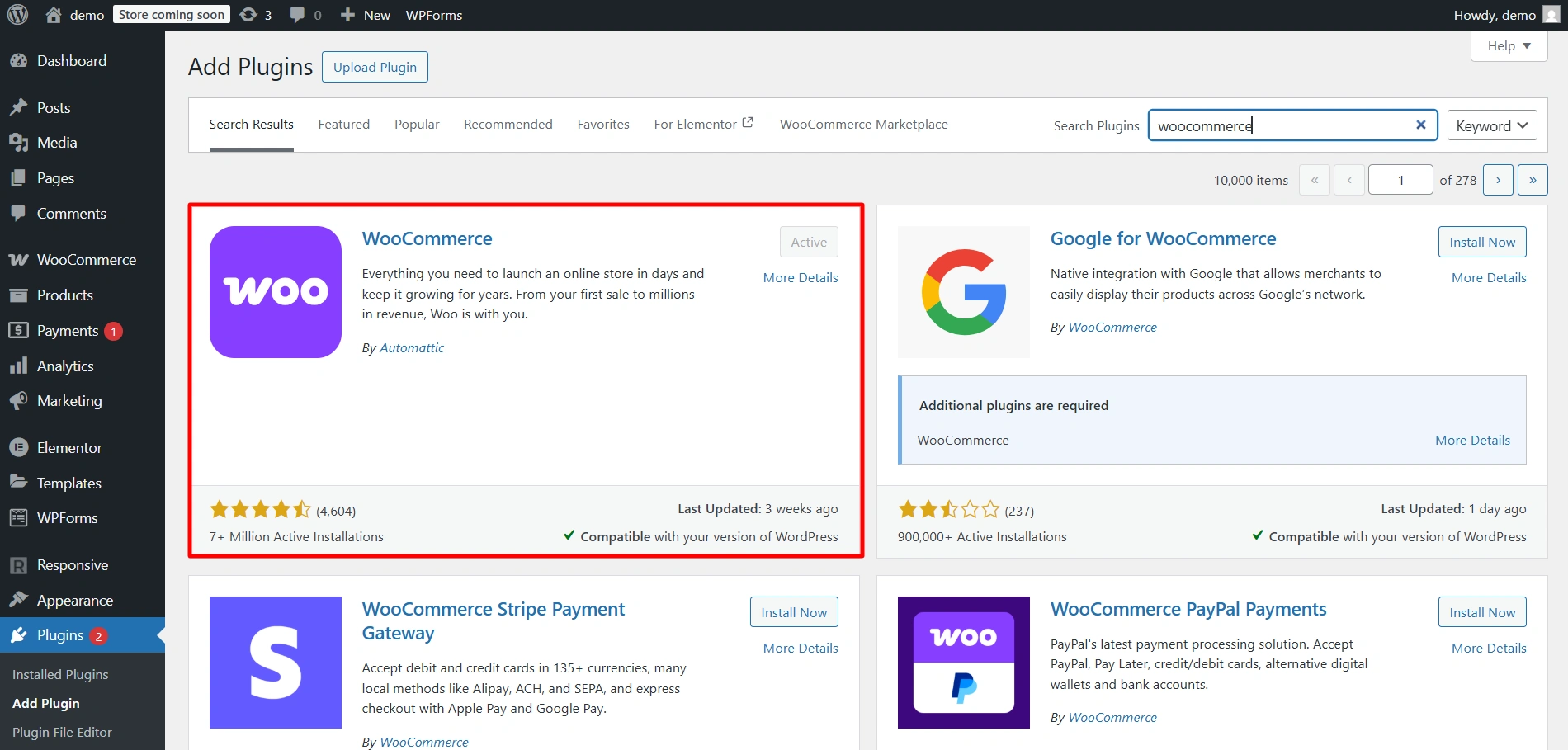Click the WPForms icon in sidebar
The width and height of the screenshot is (1568, 750).
click(18, 518)
